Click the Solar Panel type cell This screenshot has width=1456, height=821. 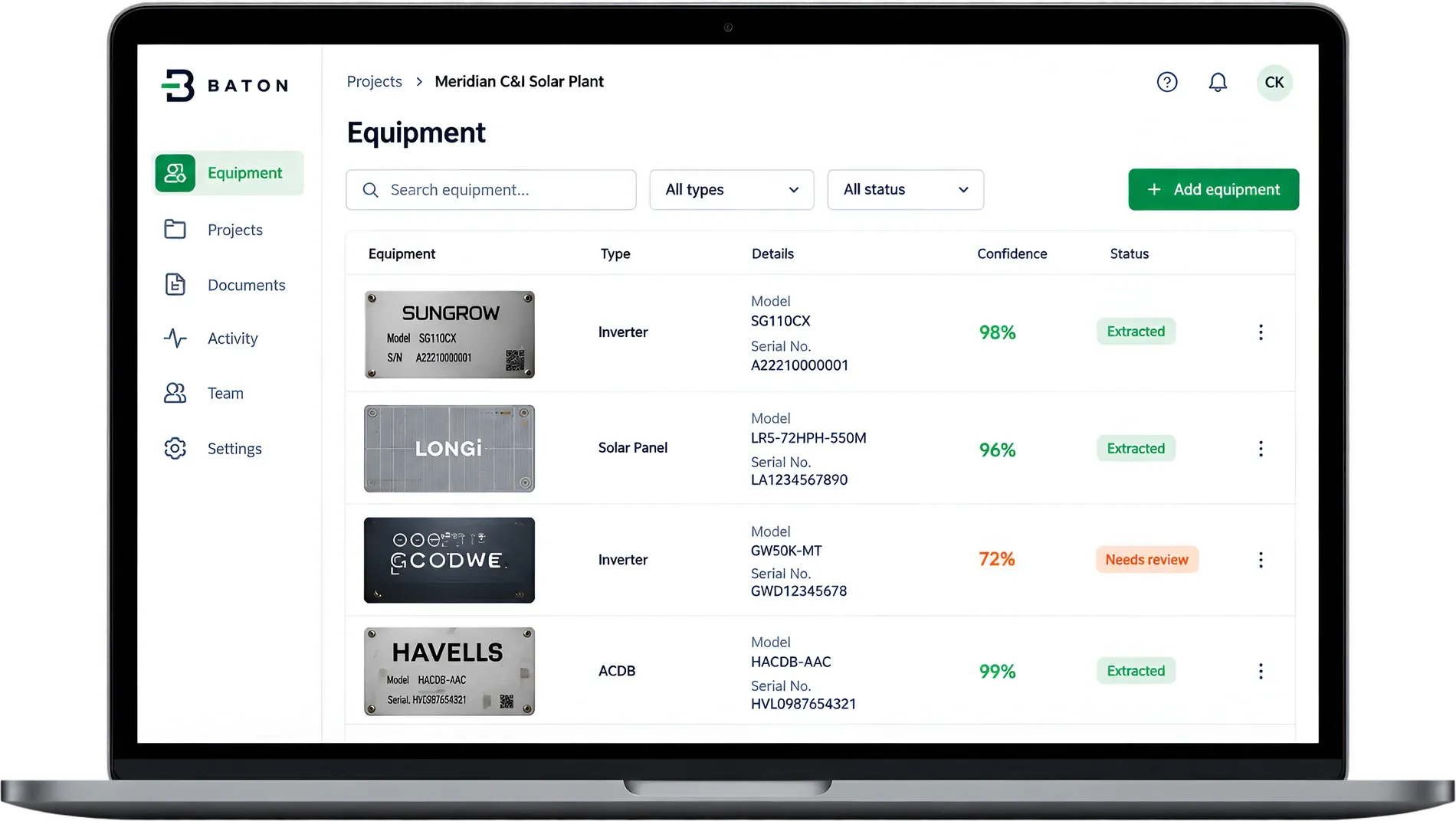[632, 447]
